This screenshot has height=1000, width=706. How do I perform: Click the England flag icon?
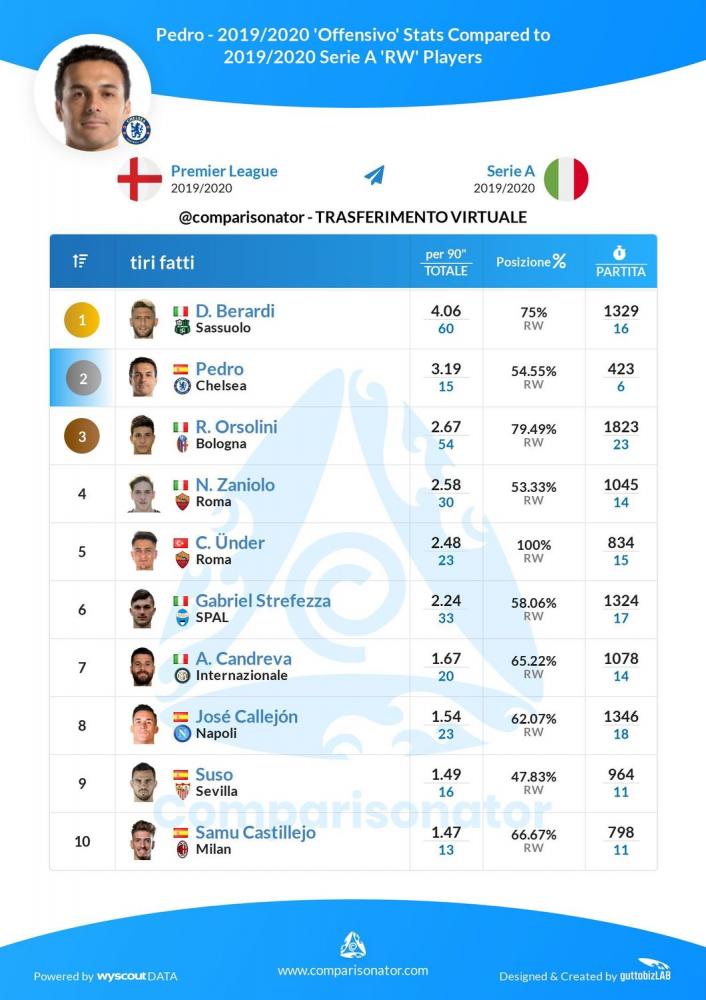[140, 179]
